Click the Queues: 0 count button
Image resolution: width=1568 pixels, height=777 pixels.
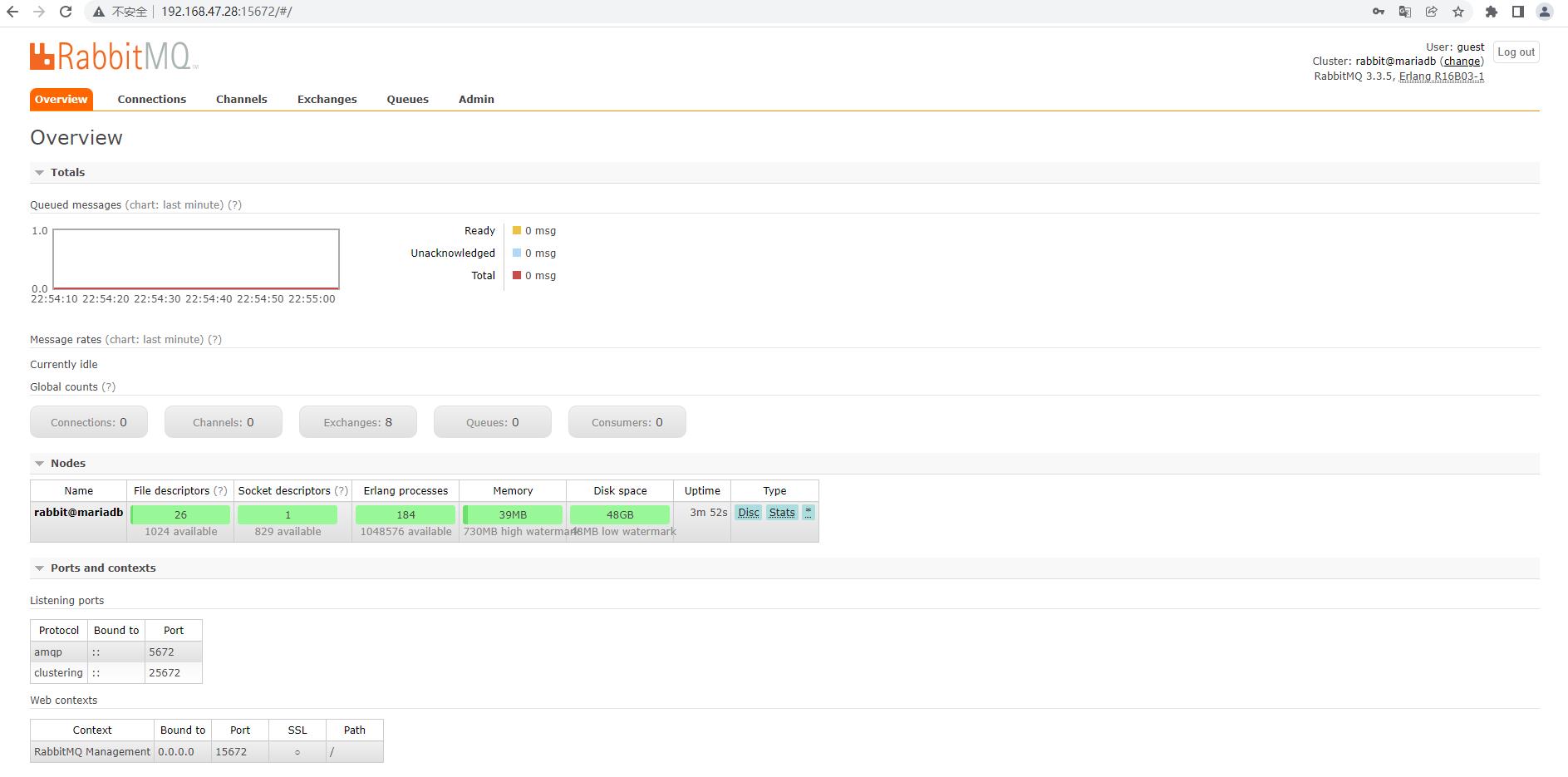point(493,422)
